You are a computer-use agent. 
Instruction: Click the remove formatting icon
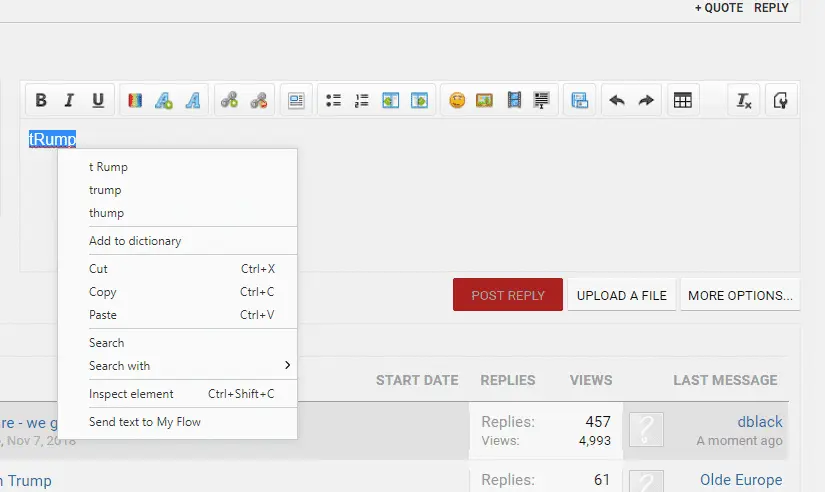(x=743, y=100)
